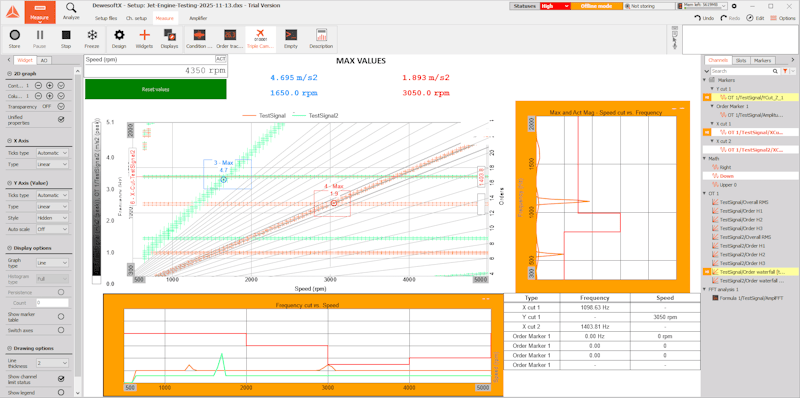This screenshot has height=398, width=800.
Task: Enable the Show legend option
Action: pos(61,392)
